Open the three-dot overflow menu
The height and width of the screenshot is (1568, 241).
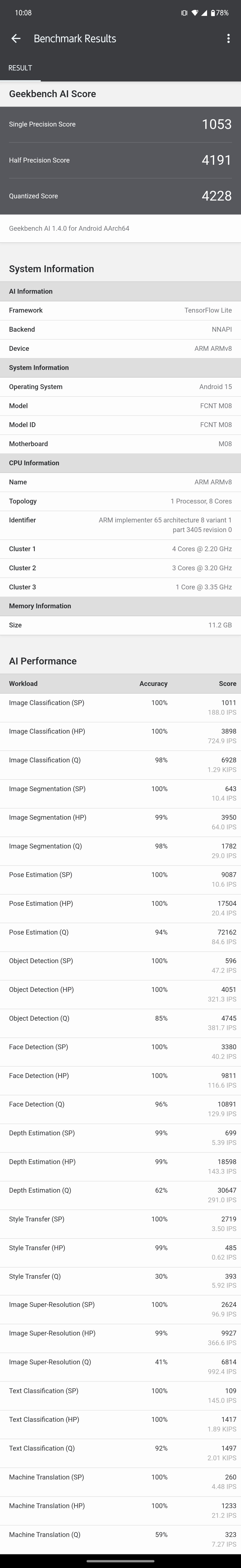pos(228,38)
